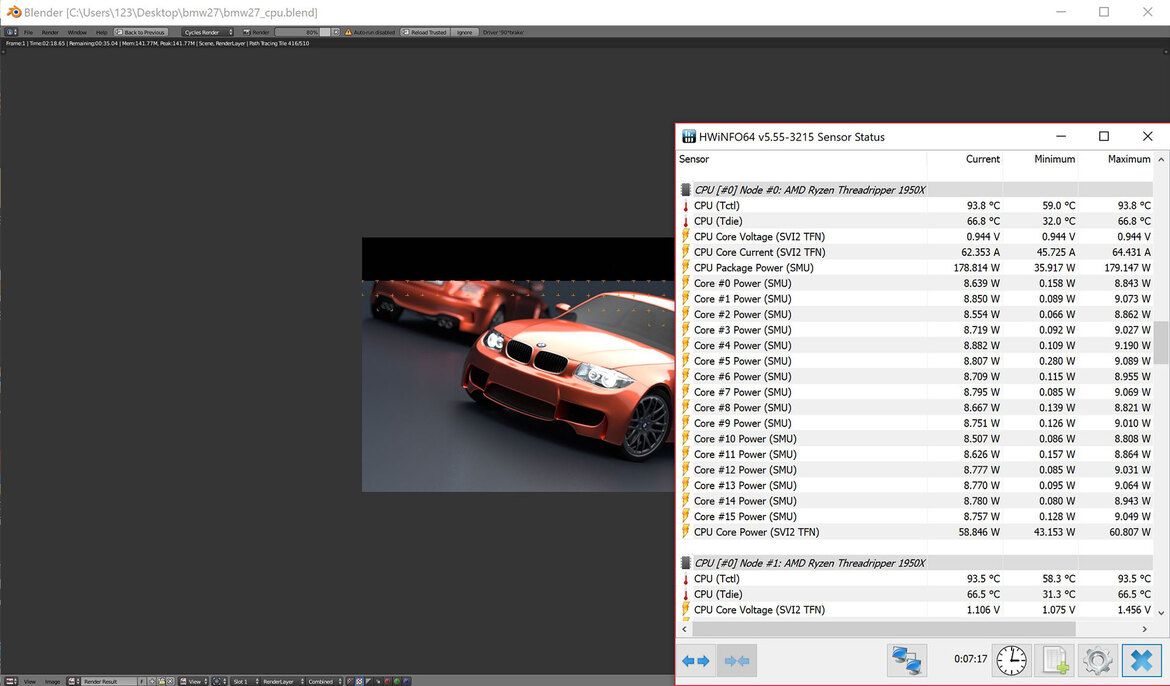Click Blender blue channel button
The height and width of the screenshot is (686, 1170).
(x=406, y=682)
